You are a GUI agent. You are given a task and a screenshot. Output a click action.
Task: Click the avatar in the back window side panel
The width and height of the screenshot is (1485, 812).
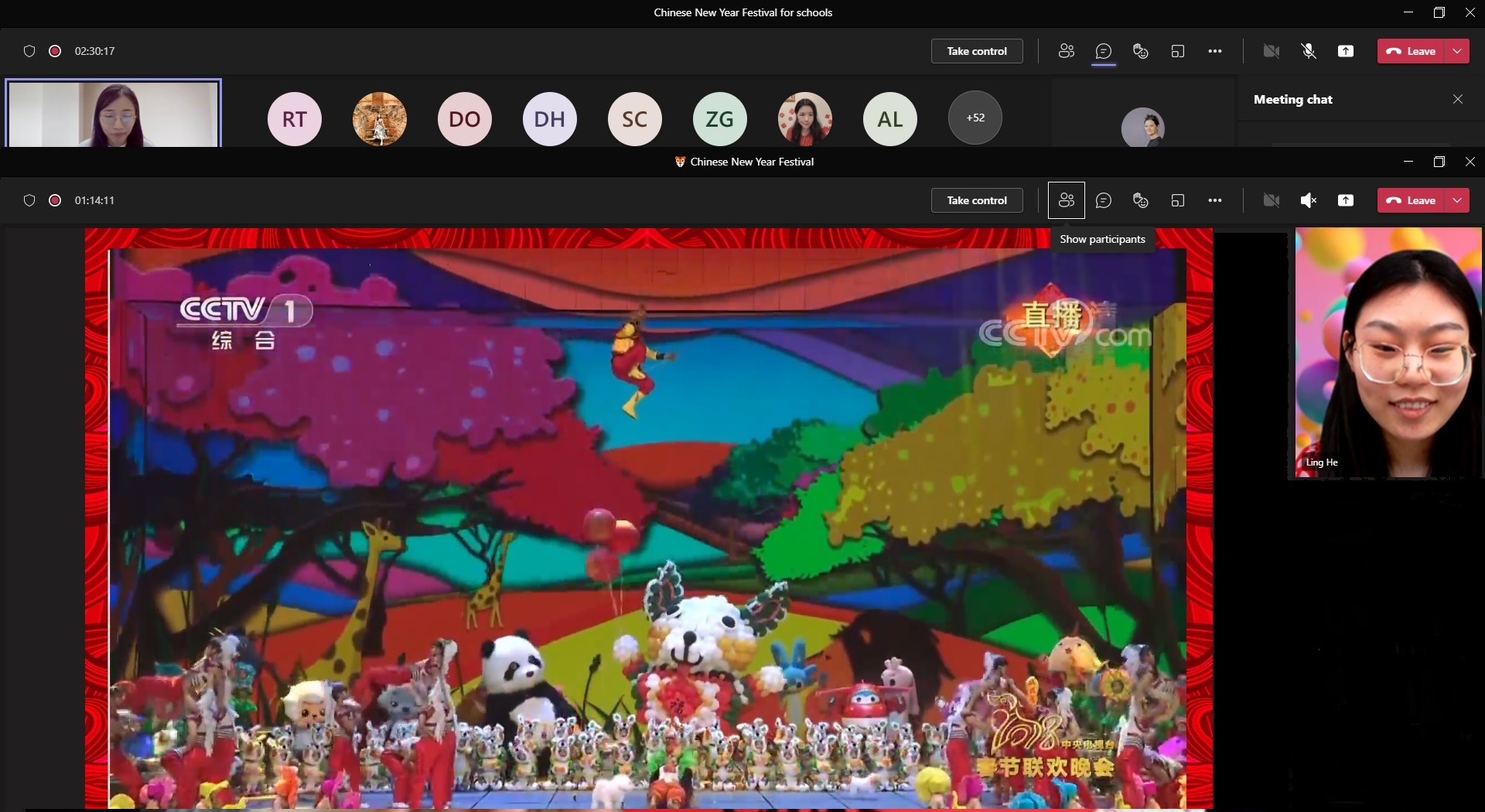pos(1142,128)
